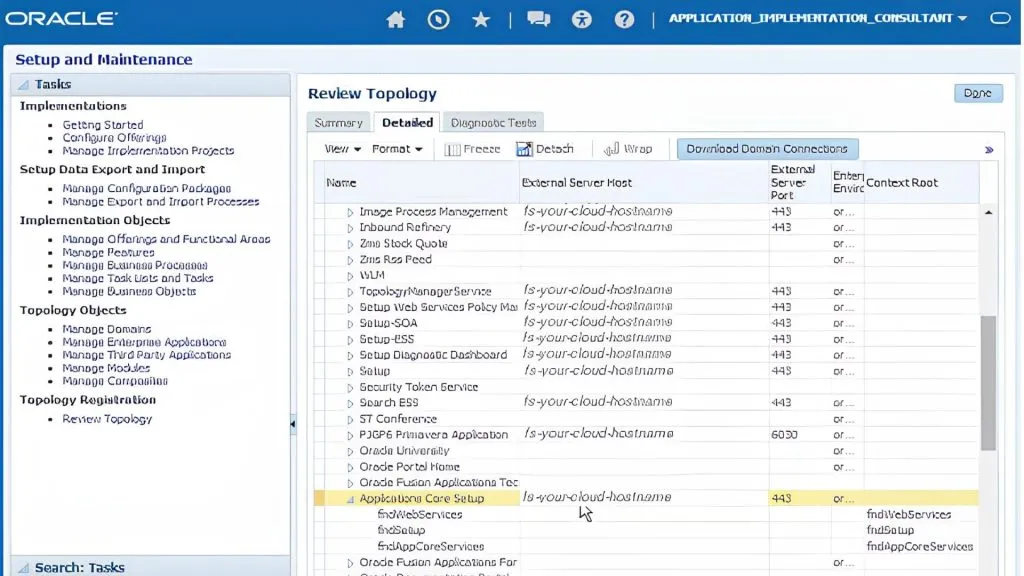
Task: Expand the Setup Diagnostic Dashboard row
Action: tap(350, 356)
